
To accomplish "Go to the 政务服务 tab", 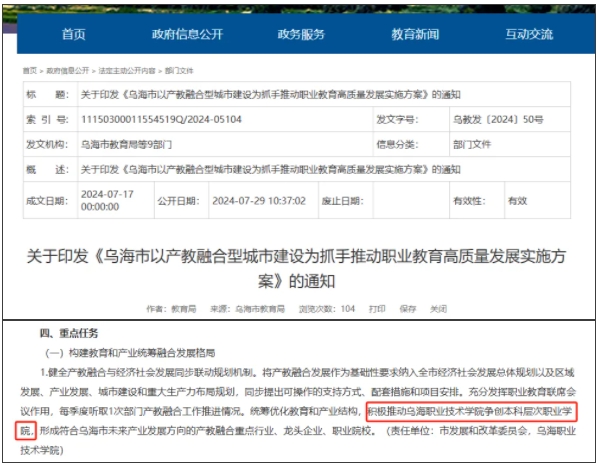I will click(301, 34).
